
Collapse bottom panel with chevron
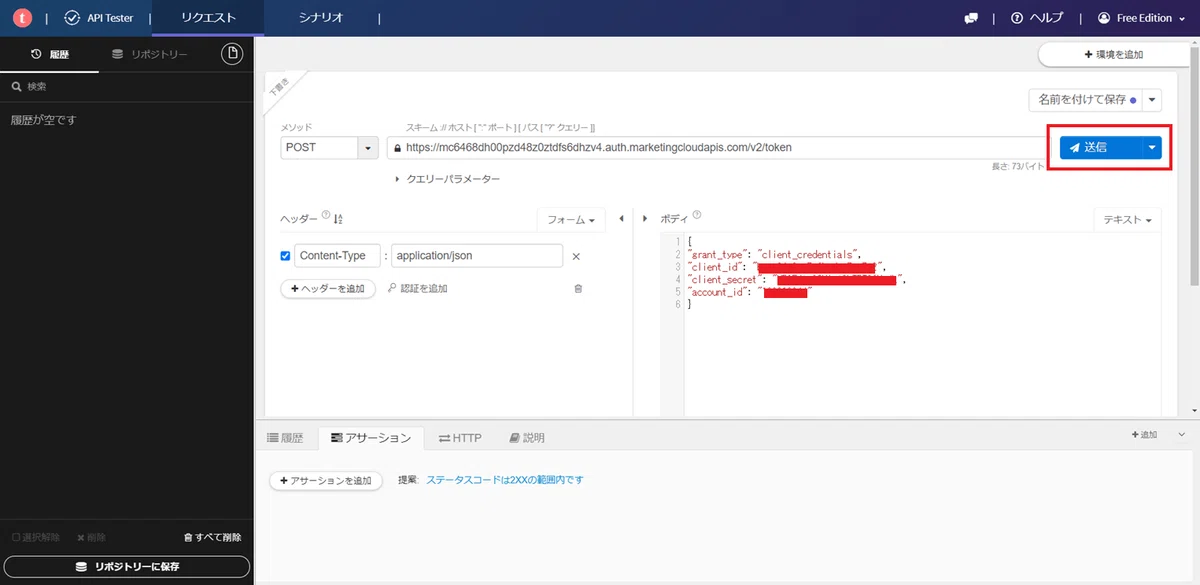point(1181,435)
